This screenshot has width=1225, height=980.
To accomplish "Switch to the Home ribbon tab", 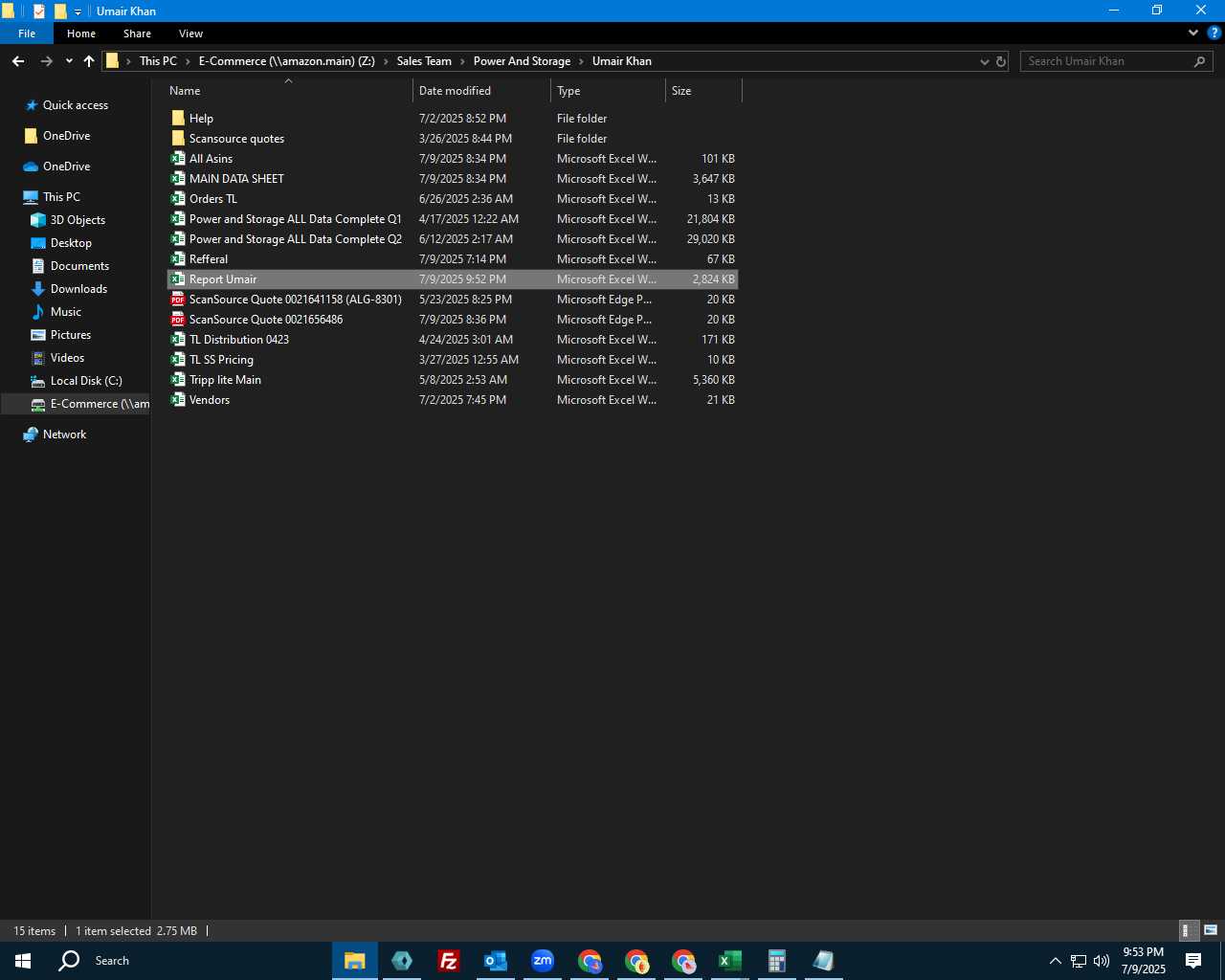I will tap(81, 33).
